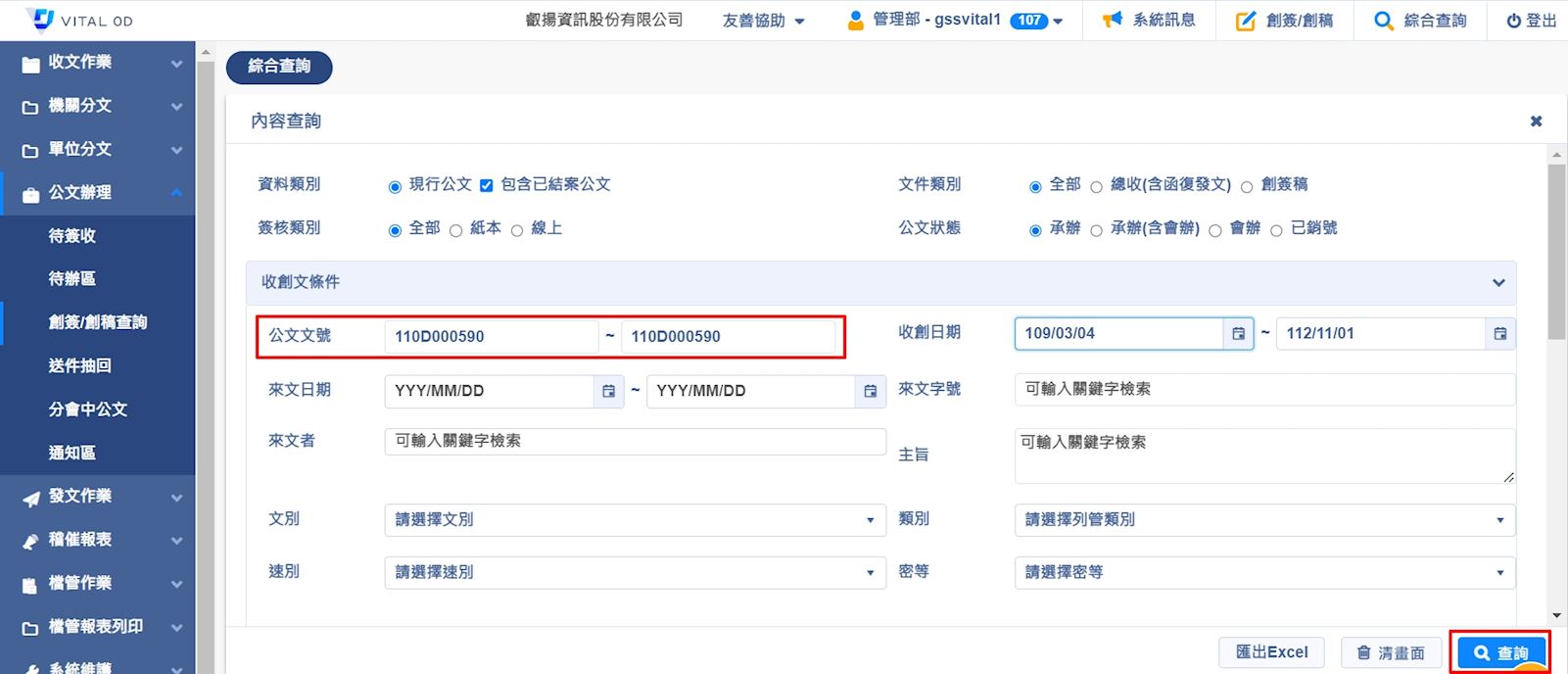
Task: Select the 紙本 radio button
Action: click(x=455, y=231)
